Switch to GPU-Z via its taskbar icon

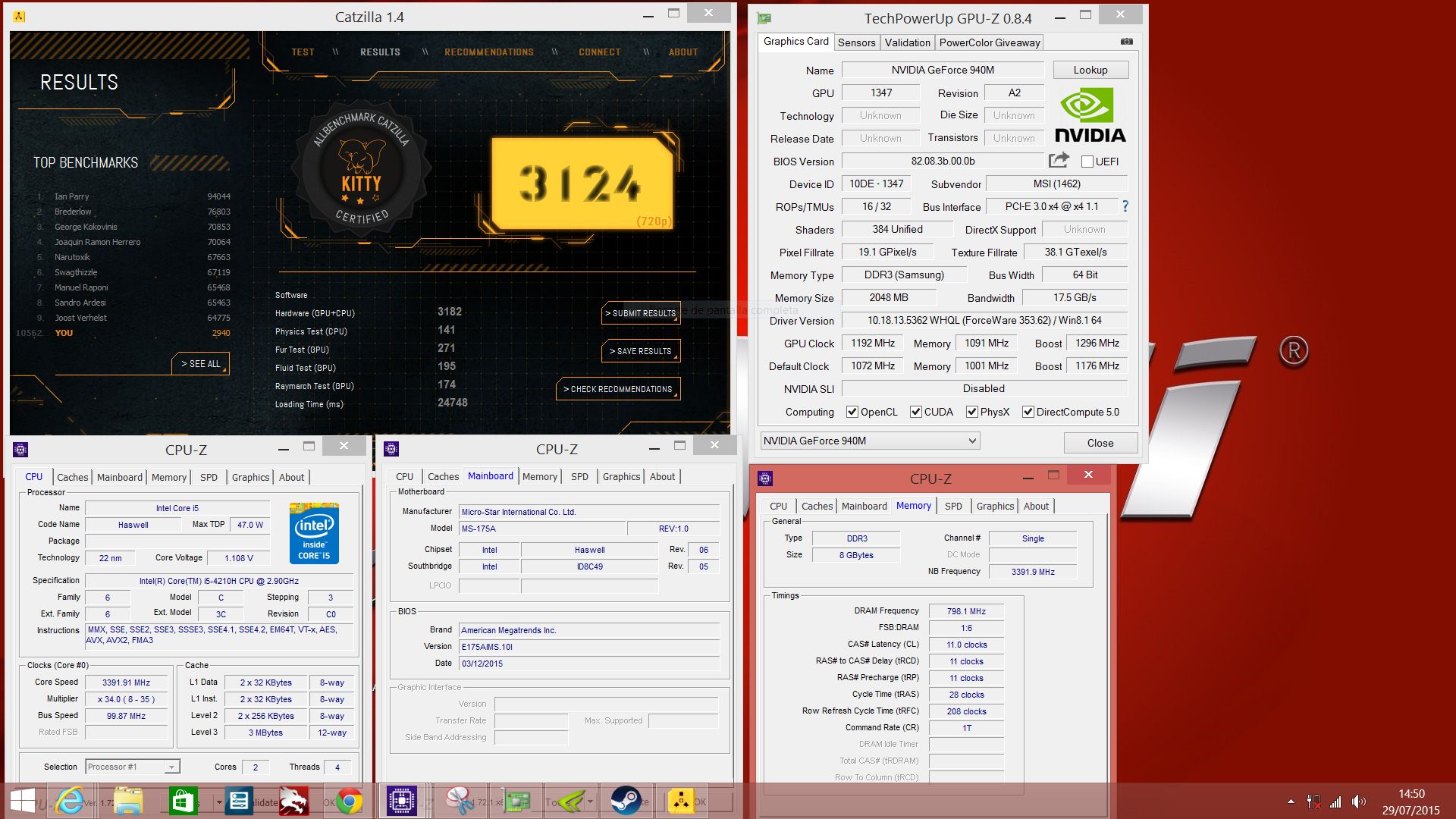tap(518, 801)
